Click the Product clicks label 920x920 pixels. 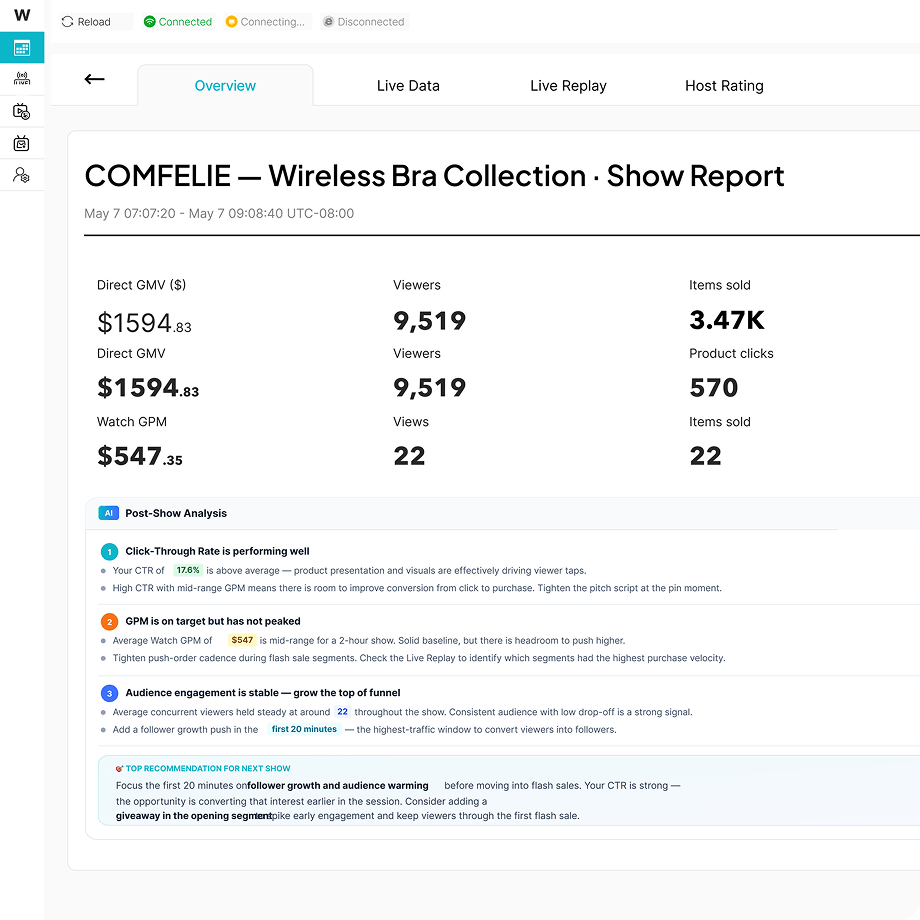point(731,354)
